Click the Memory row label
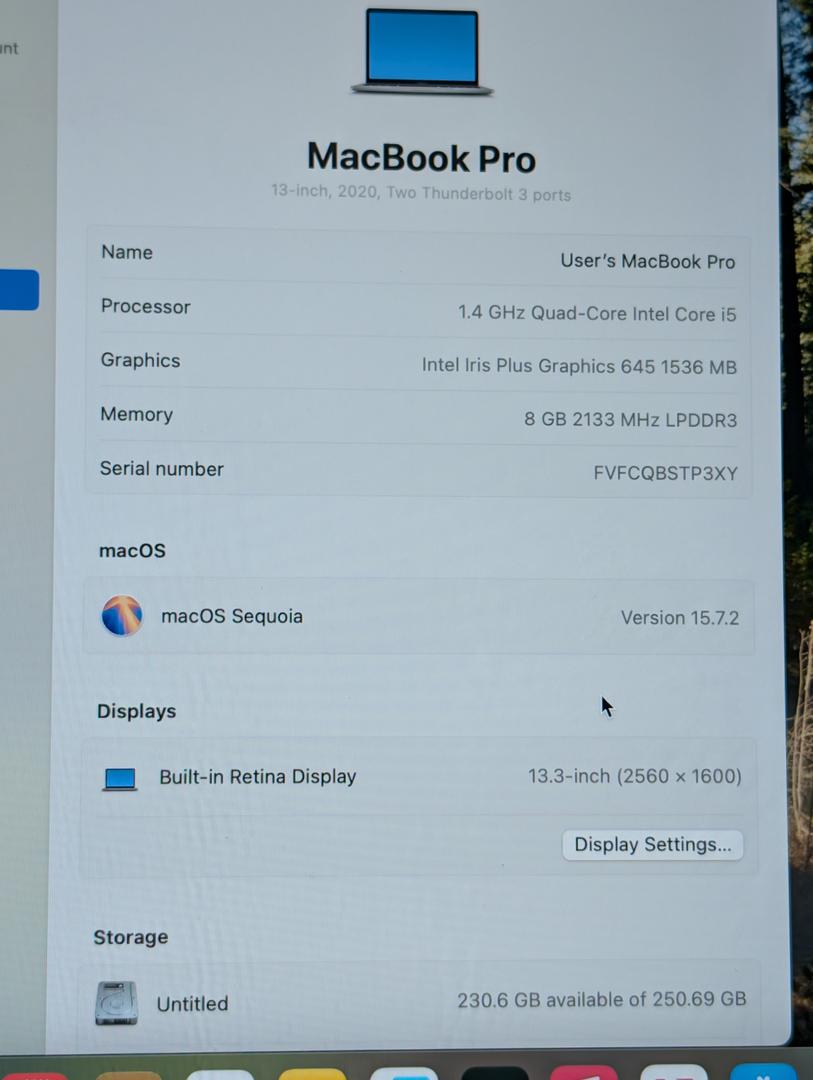Image resolution: width=813 pixels, height=1080 pixels. pyautogui.click(x=136, y=414)
